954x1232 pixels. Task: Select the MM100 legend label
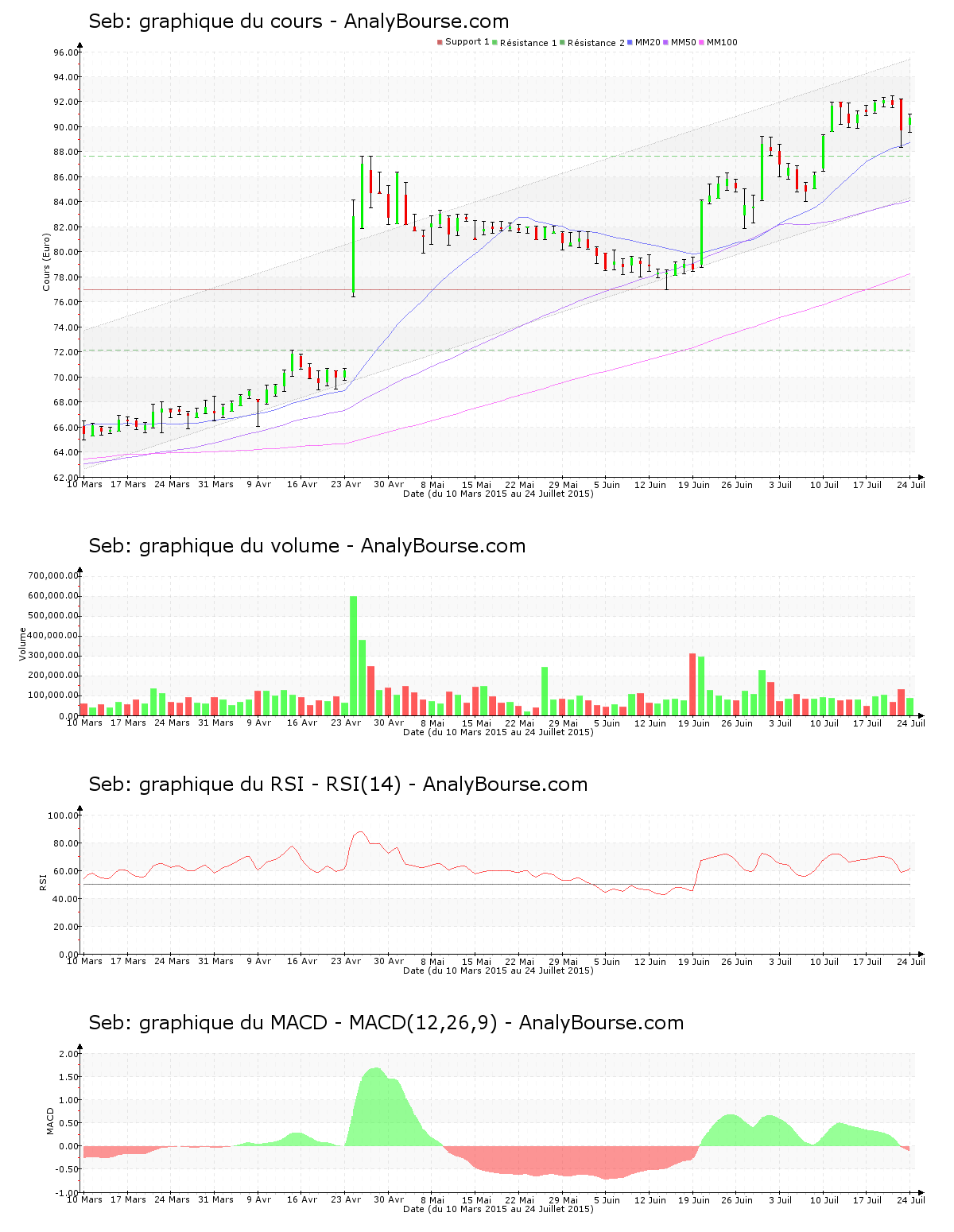(722, 42)
